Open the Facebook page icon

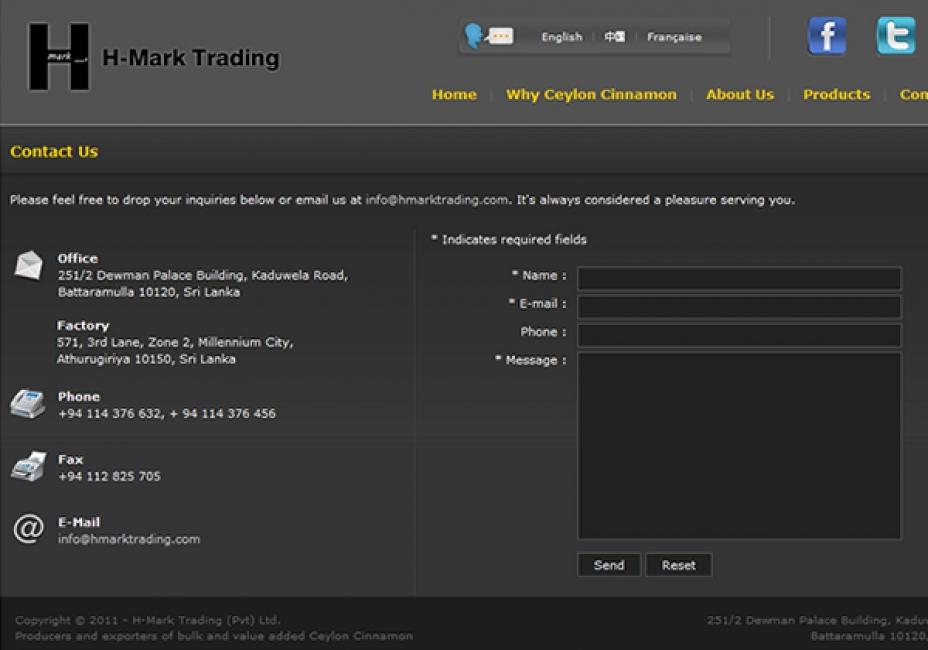pos(827,36)
